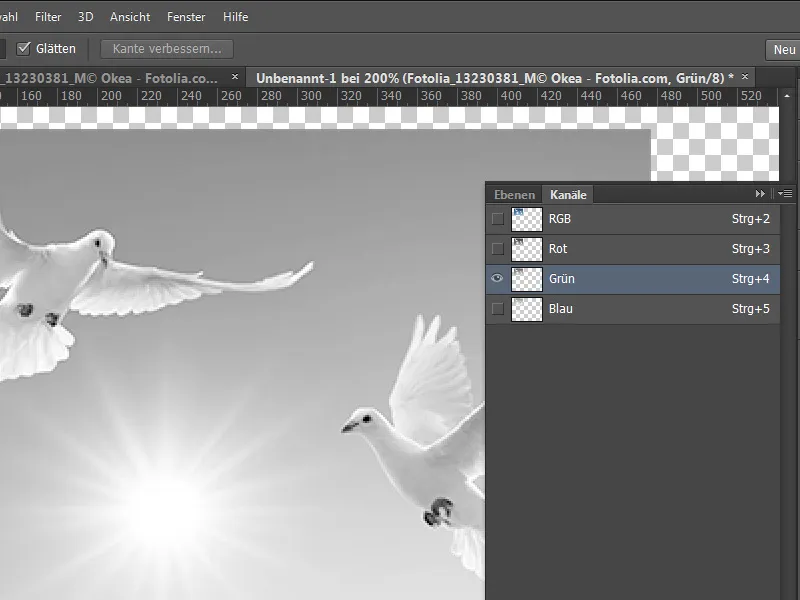This screenshot has height=600, width=800.
Task: Click the Kante verbessern button
Action: [x=167, y=49]
